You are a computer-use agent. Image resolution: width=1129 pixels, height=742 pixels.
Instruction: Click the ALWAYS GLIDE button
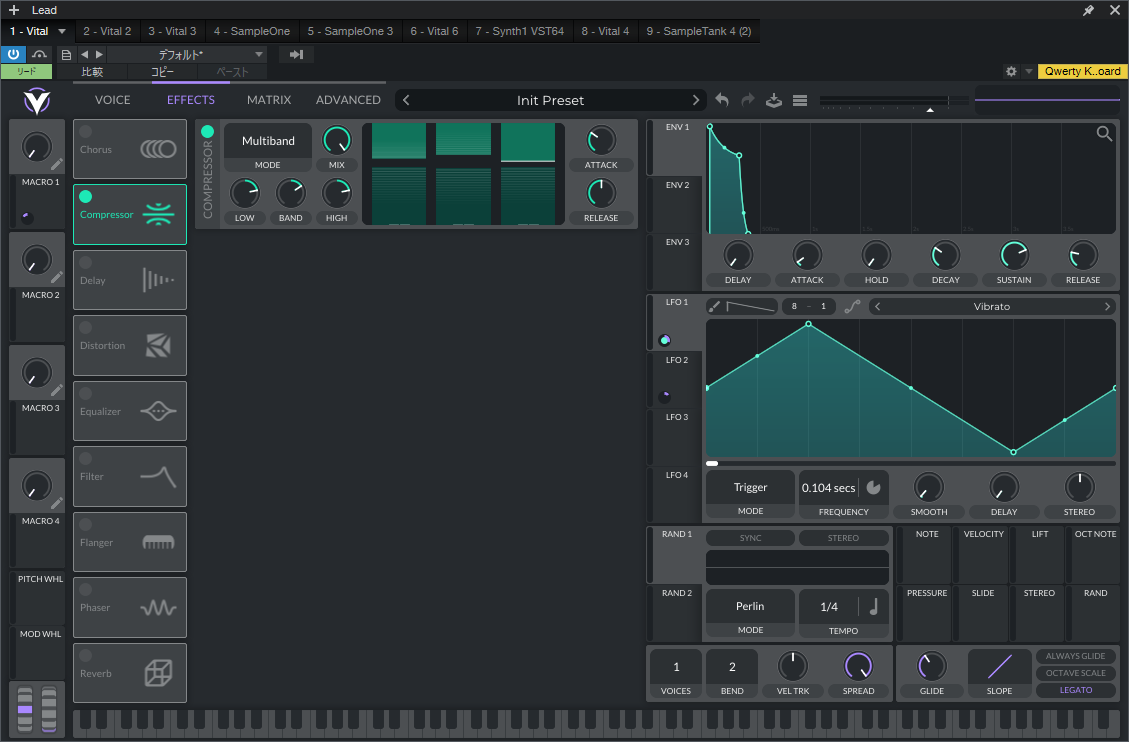(1075, 656)
